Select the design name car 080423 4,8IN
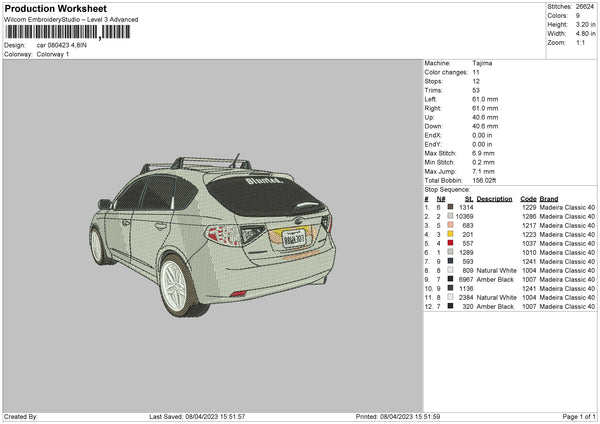The image size is (600, 424). click(x=68, y=46)
